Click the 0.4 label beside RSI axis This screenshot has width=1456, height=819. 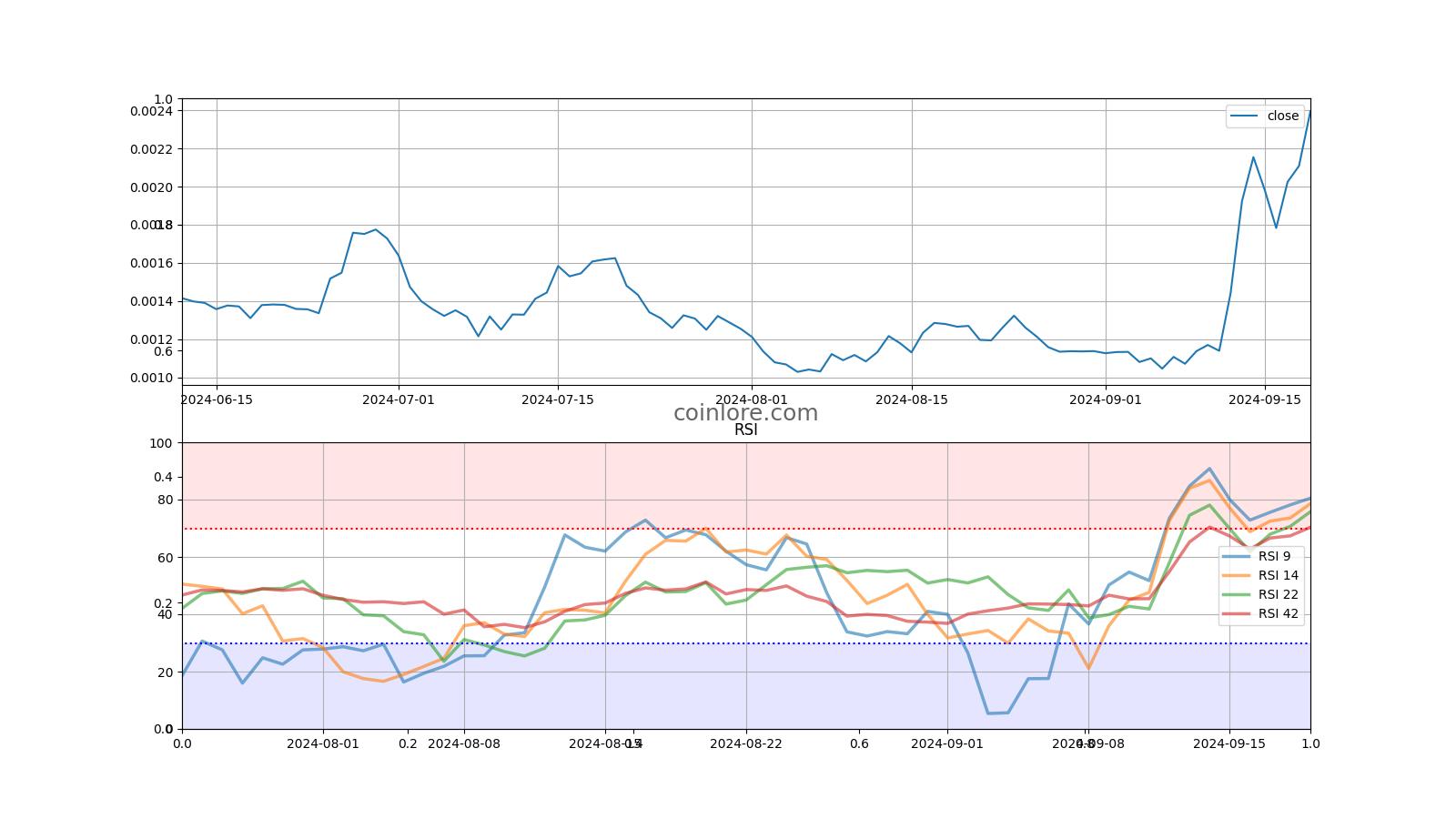163,477
